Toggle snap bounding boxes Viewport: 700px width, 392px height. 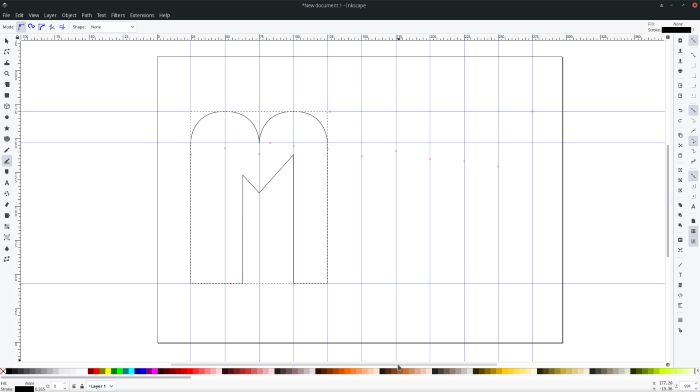pyautogui.click(x=693, y=54)
